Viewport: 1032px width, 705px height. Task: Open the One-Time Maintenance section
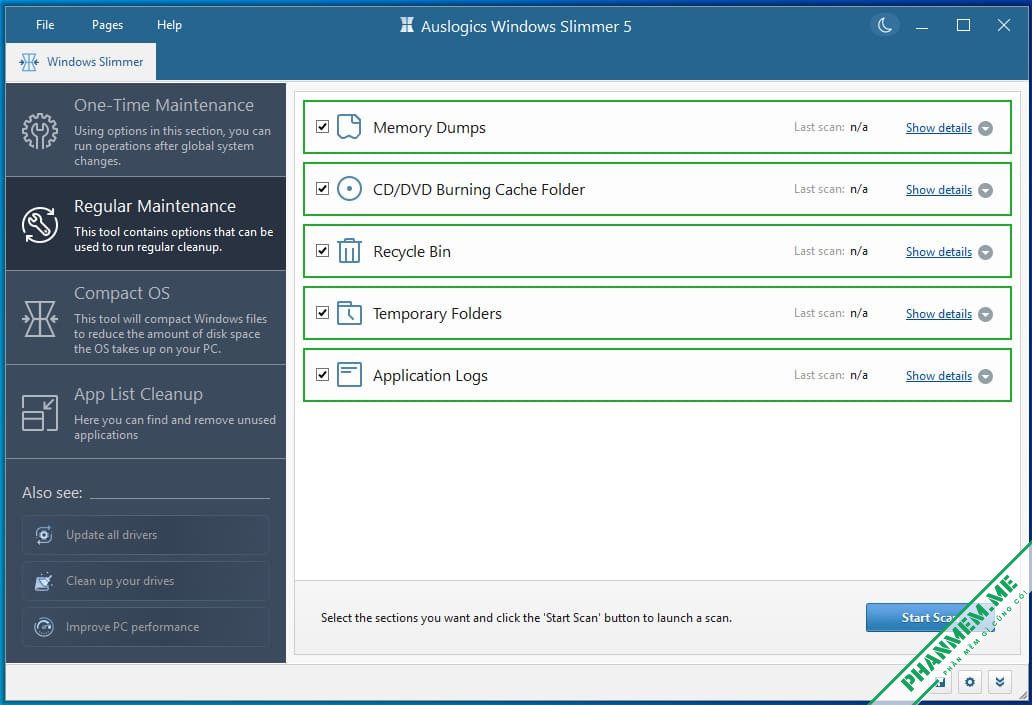click(146, 130)
